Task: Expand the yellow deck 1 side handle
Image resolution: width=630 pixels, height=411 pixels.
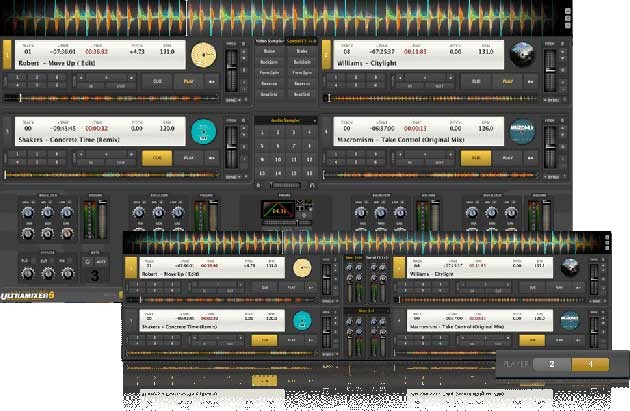Action: [x=8, y=55]
